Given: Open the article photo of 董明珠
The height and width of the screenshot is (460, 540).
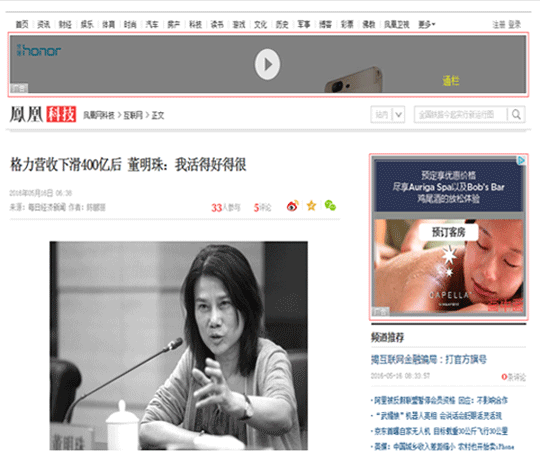Looking at the screenshot, I should point(178,345).
